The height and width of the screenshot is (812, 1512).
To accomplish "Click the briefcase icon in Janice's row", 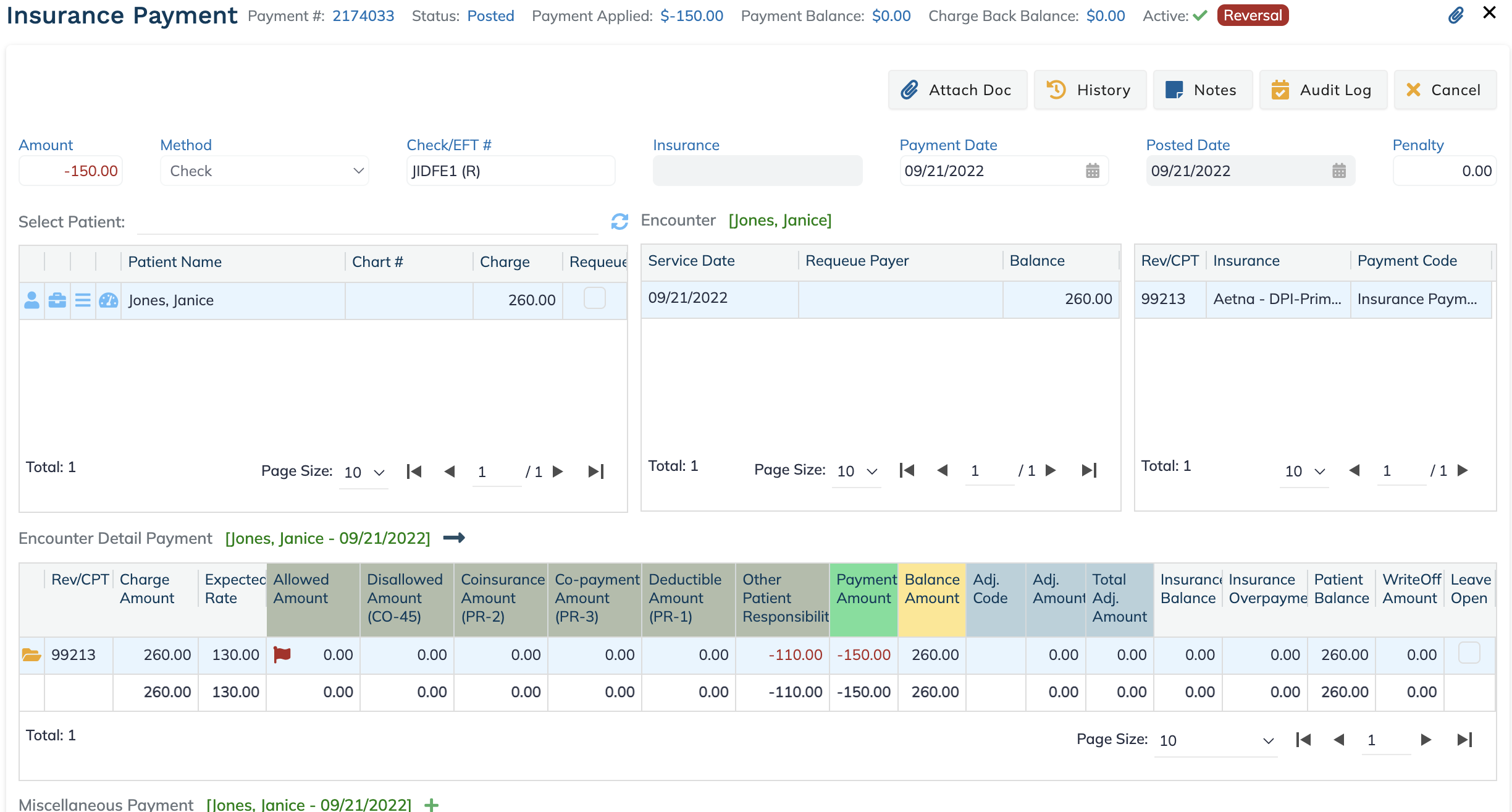I will click(57, 300).
